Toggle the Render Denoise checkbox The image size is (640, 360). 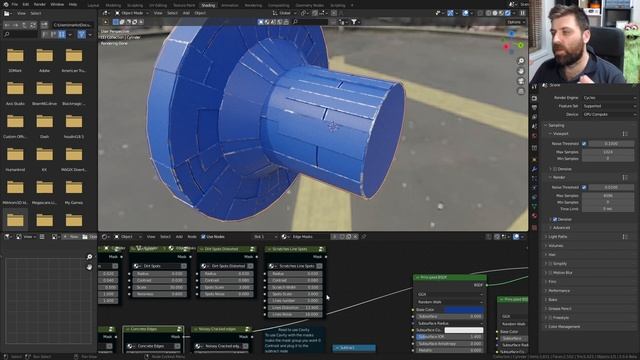click(x=555, y=220)
